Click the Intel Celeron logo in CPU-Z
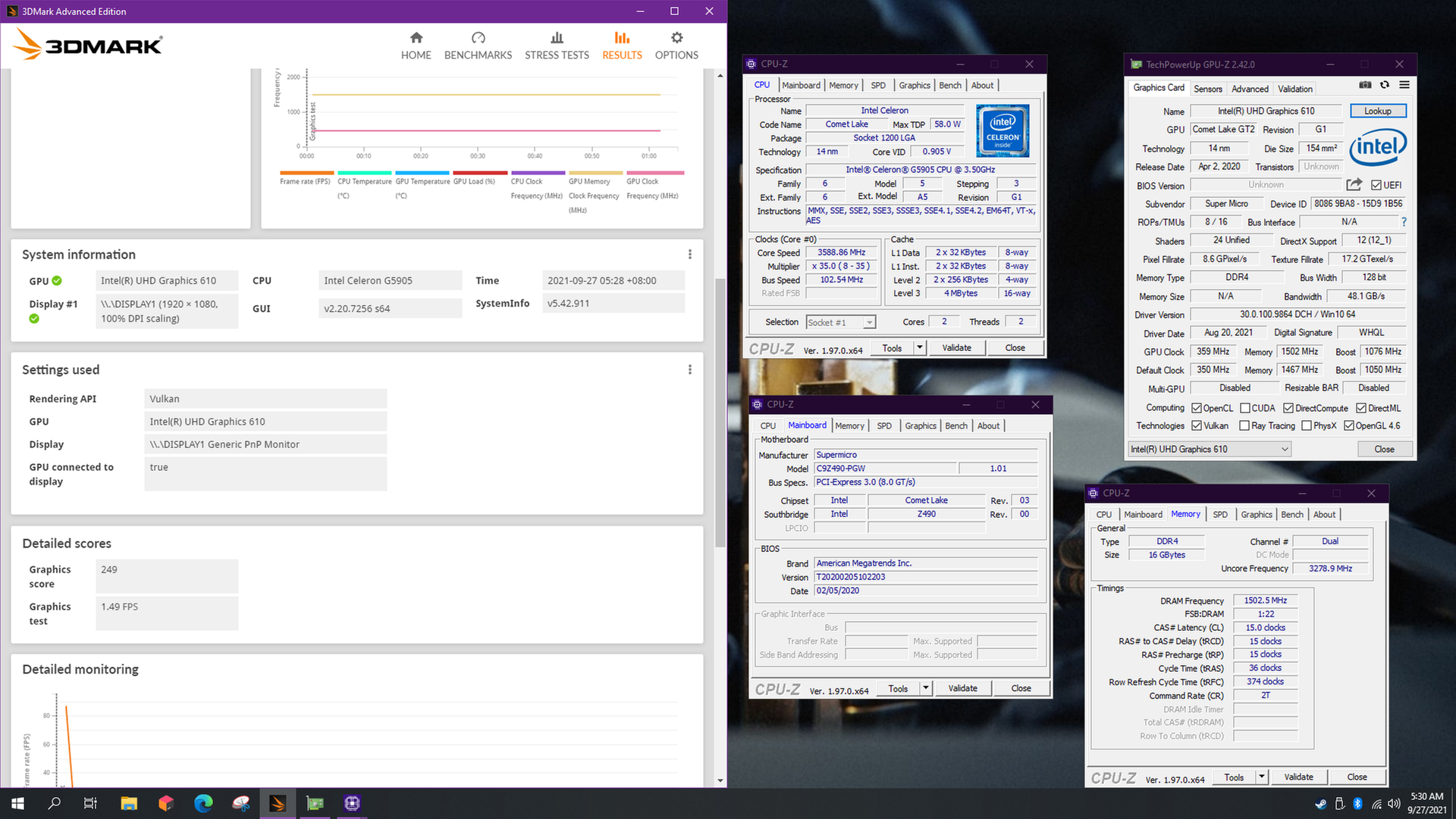Screen dimensions: 1456x819 [x=1003, y=130]
